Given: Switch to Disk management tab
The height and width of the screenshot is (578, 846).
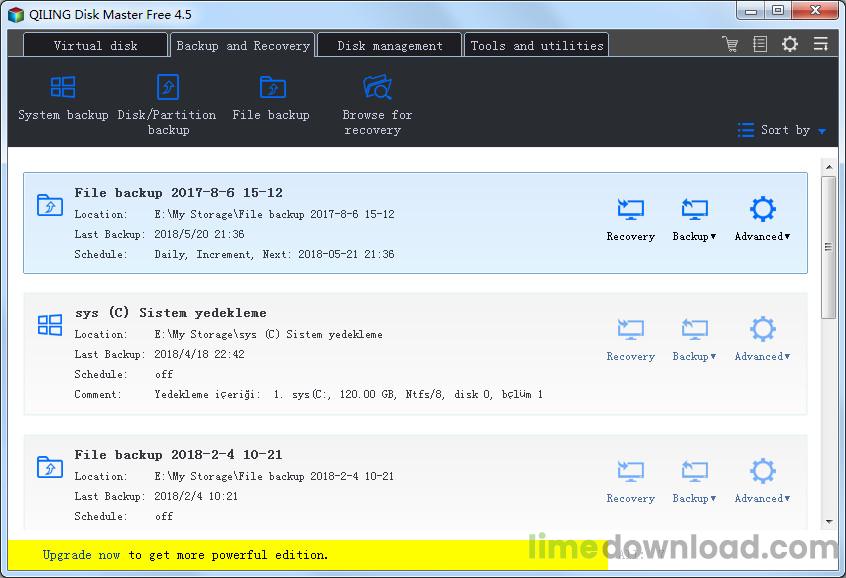Looking at the screenshot, I should 390,45.
